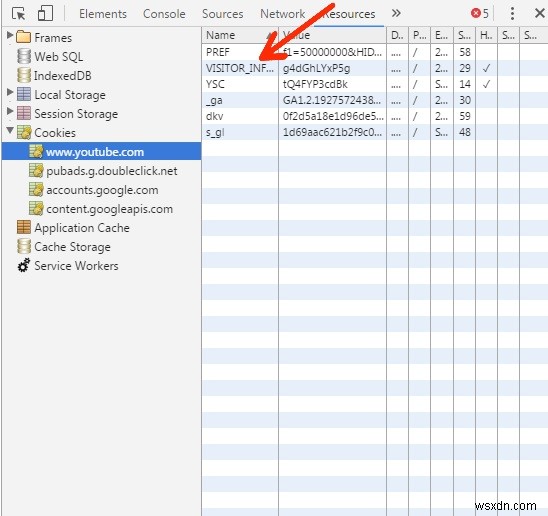Click cookie value 1d69aac621b2f9c0...
548x516 pixels.
(332, 132)
